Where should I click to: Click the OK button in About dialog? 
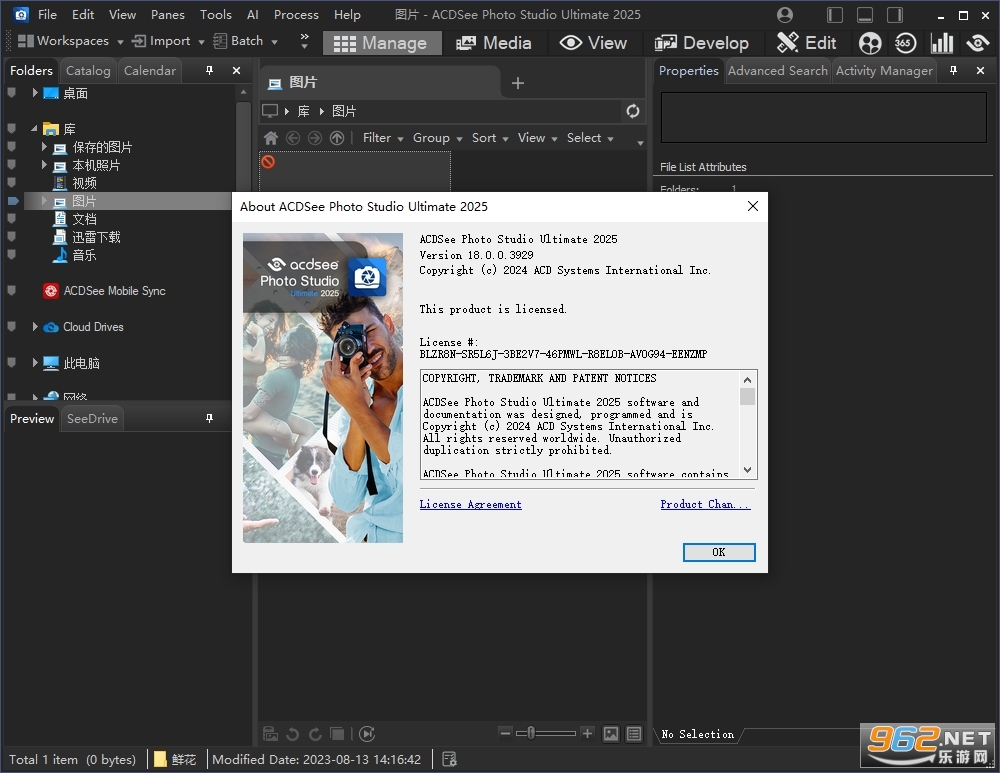click(x=719, y=552)
